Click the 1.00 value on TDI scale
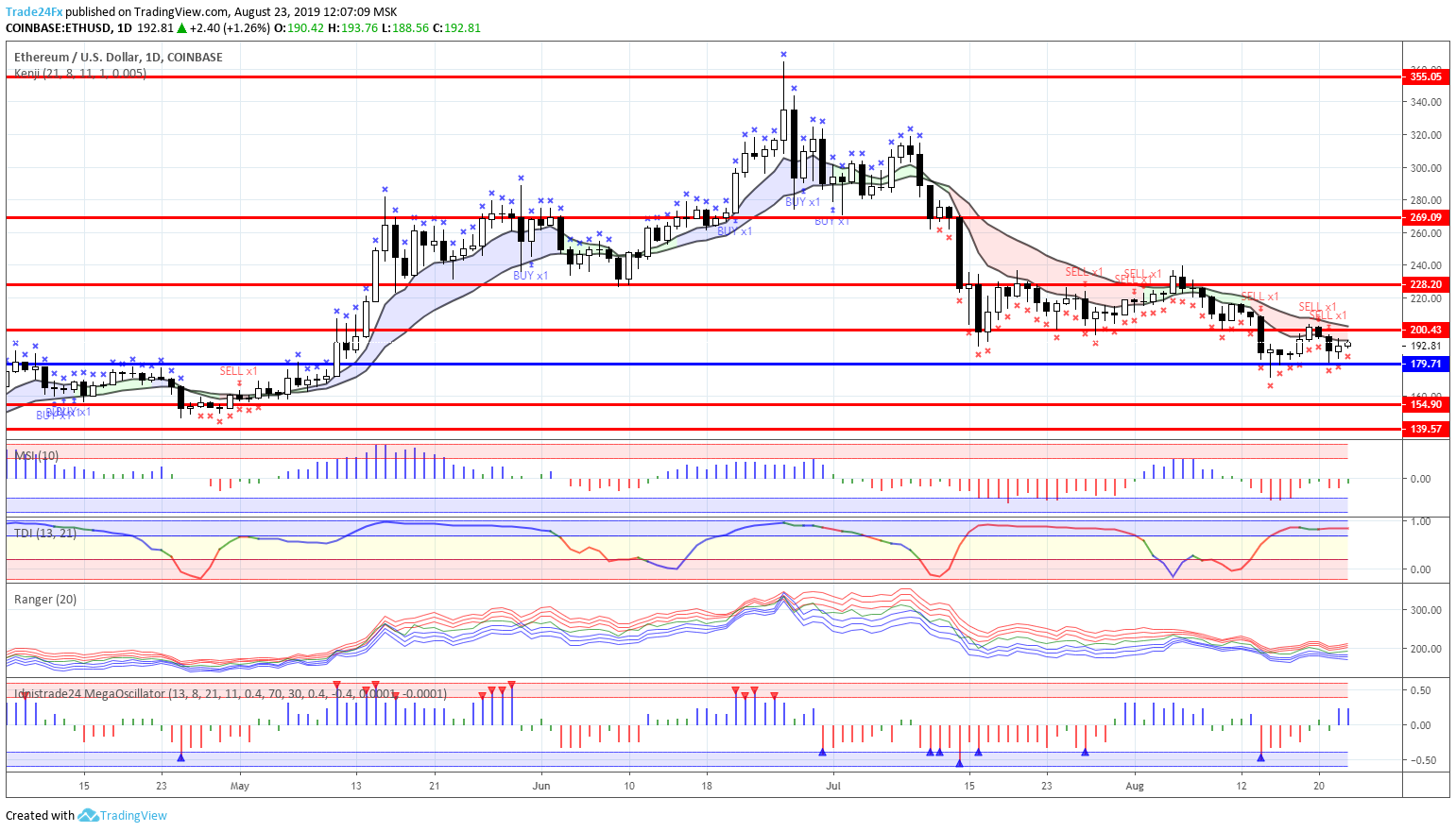The height and width of the screenshot is (832, 1456). click(x=1420, y=521)
